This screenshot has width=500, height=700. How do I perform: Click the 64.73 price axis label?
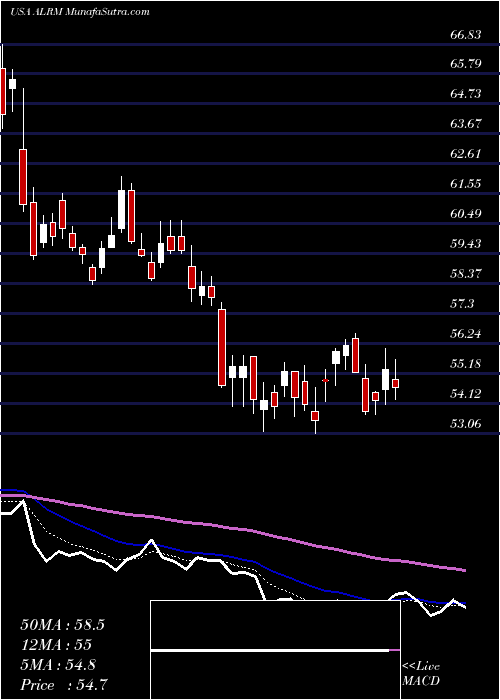(466, 94)
